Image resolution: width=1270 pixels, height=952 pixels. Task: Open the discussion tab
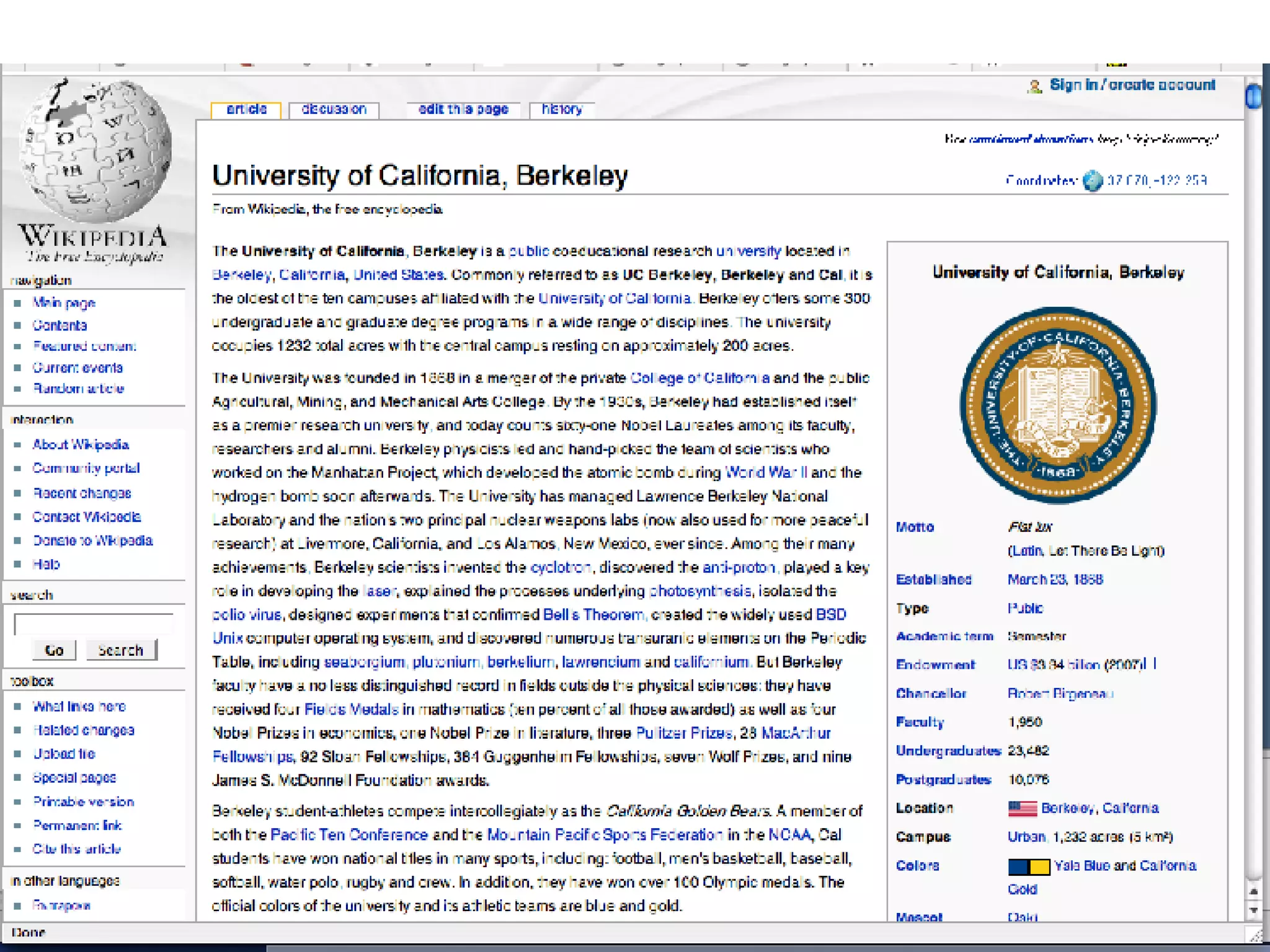tap(334, 110)
